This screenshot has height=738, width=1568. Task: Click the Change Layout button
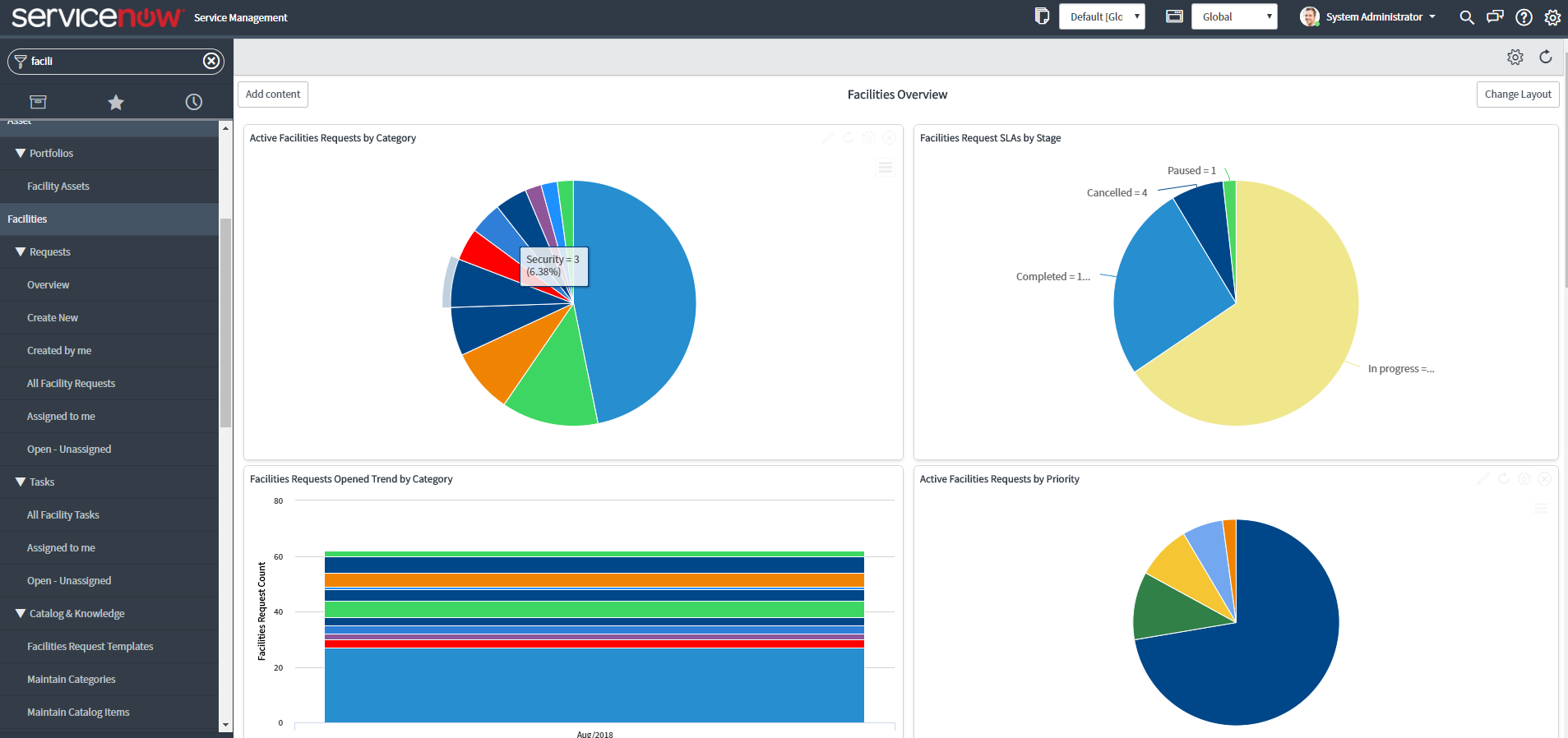point(1517,95)
